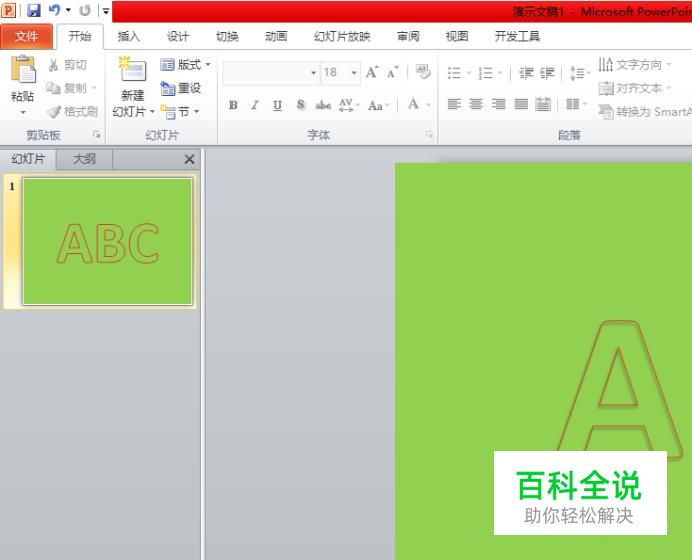Toggle strikethrough abc button

click(323, 105)
